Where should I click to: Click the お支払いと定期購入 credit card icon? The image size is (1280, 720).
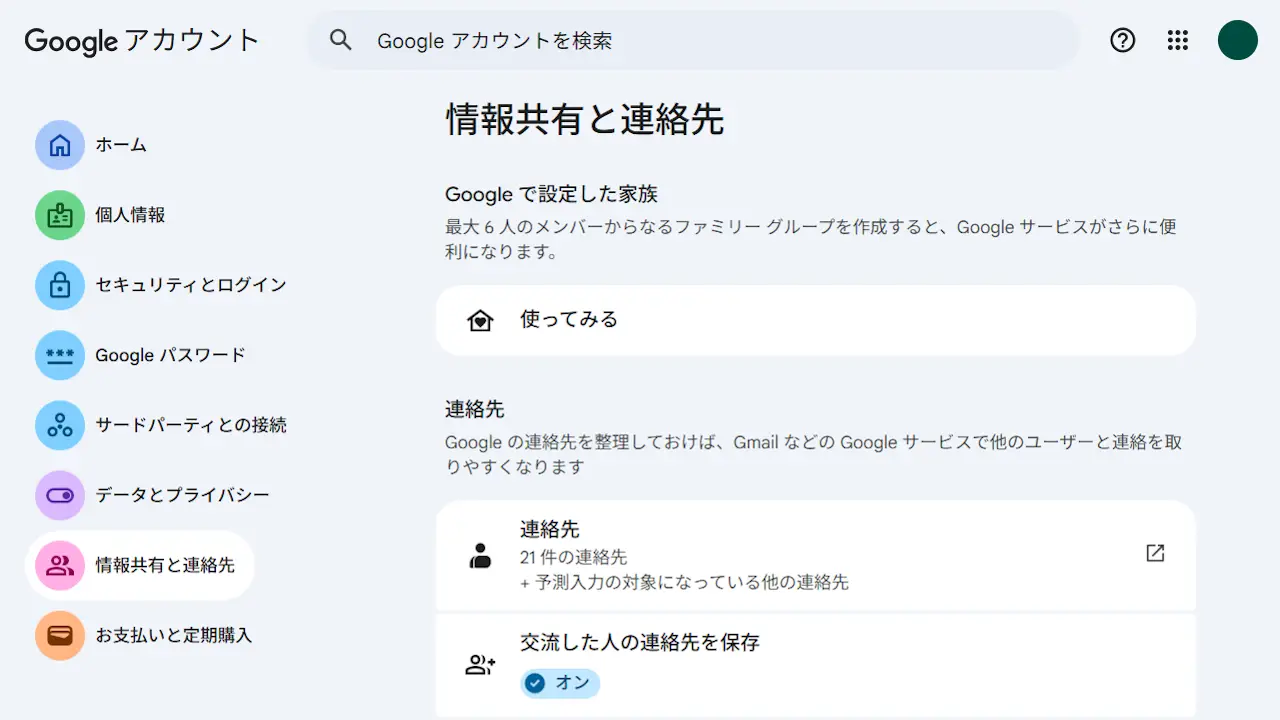[x=60, y=635]
